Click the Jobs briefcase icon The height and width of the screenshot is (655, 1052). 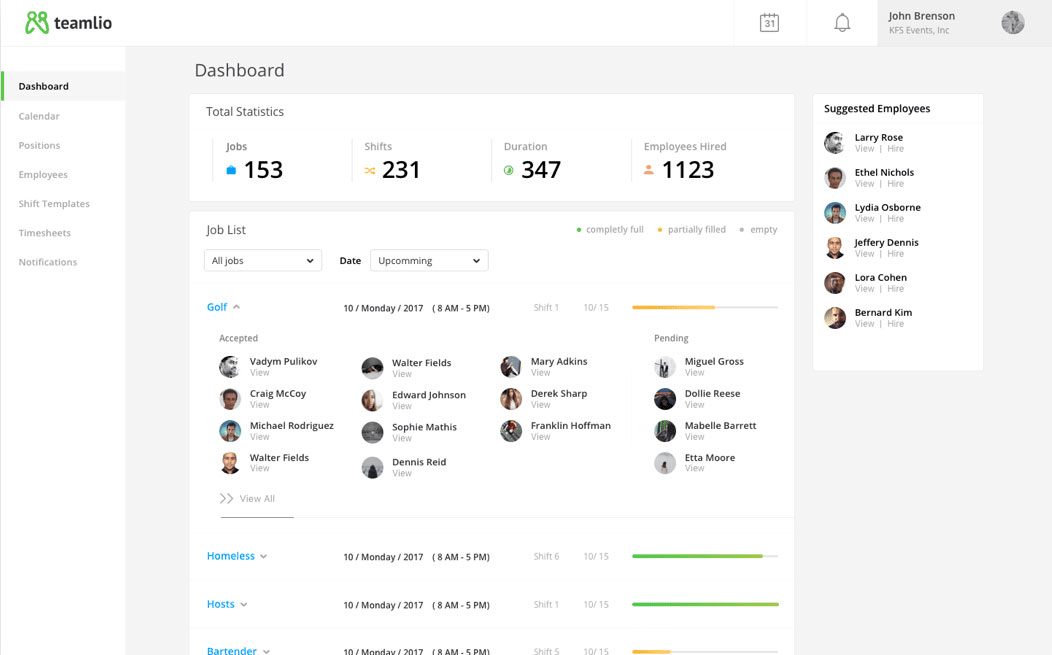coord(231,170)
